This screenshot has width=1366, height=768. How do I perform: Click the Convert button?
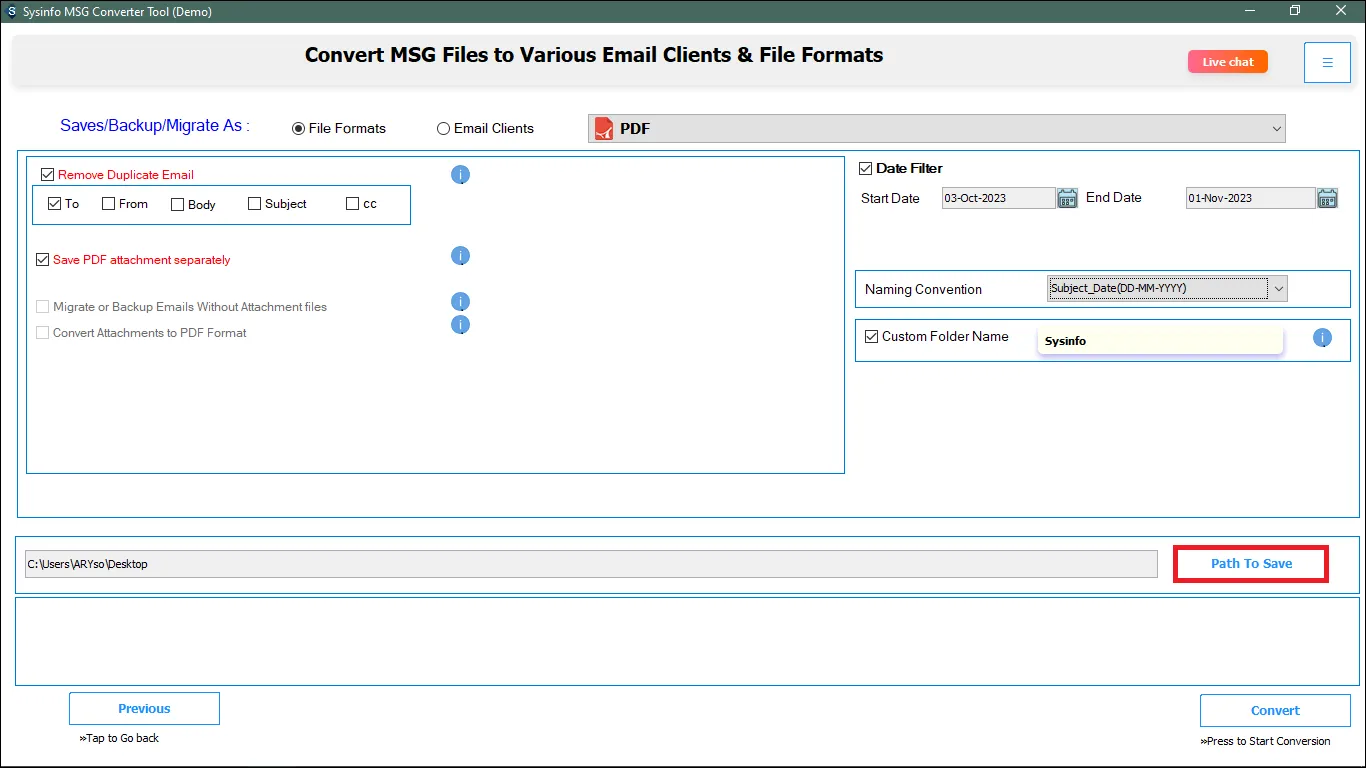1275,711
